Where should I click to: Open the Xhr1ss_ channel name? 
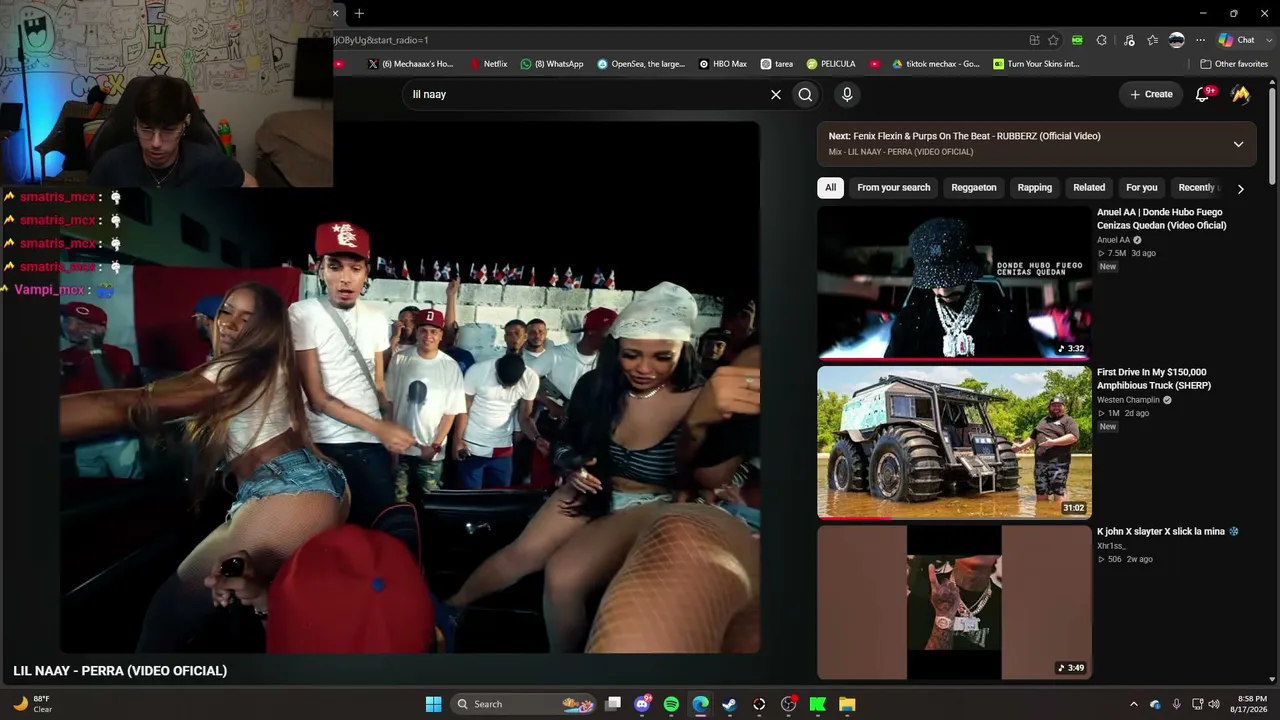click(1111, 546)
